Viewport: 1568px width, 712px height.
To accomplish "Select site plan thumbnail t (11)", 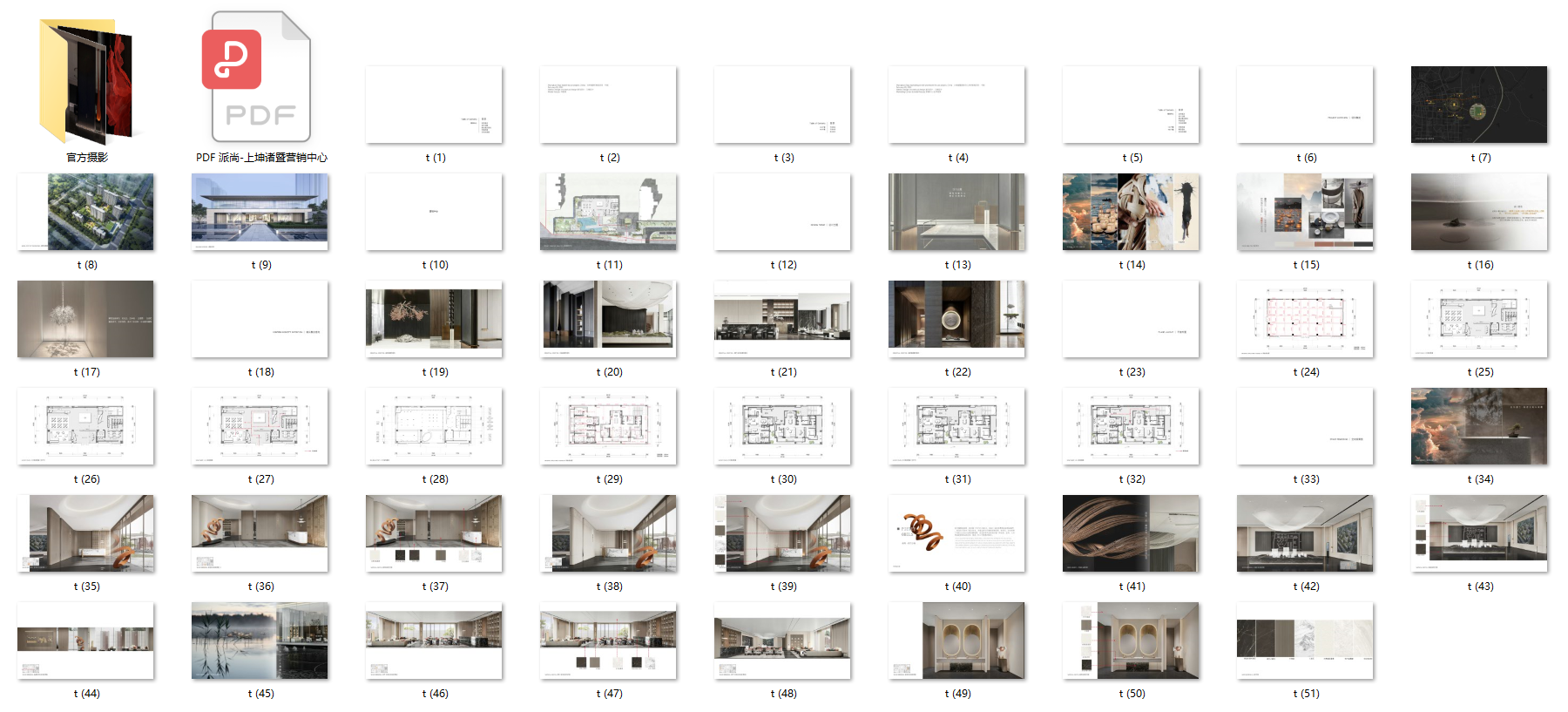I will click(x=609, y=212).
